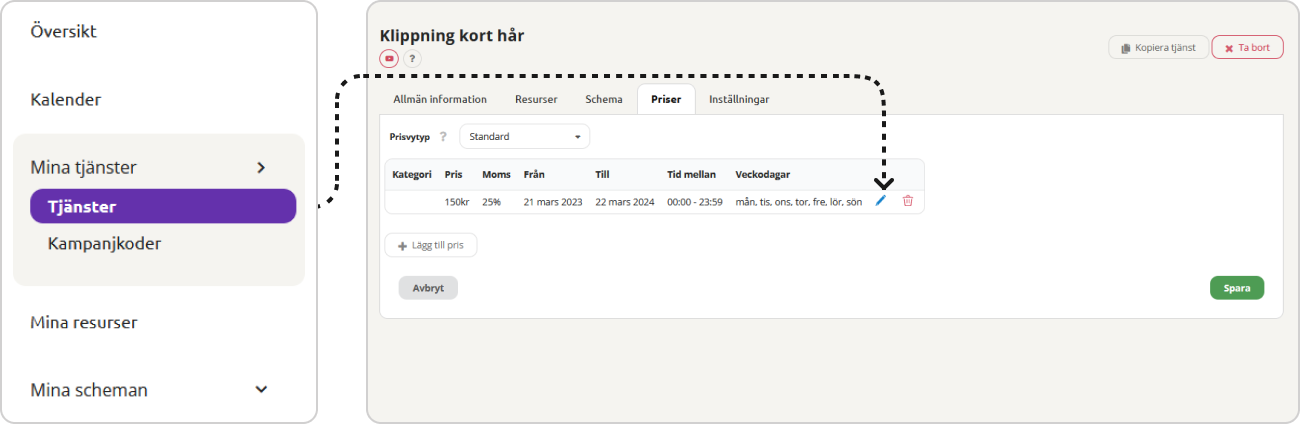Screen dimensions: 1300x424
Task: Switch to the Allmän information tab
Action: pyautogui.click(x=440, y=100)
